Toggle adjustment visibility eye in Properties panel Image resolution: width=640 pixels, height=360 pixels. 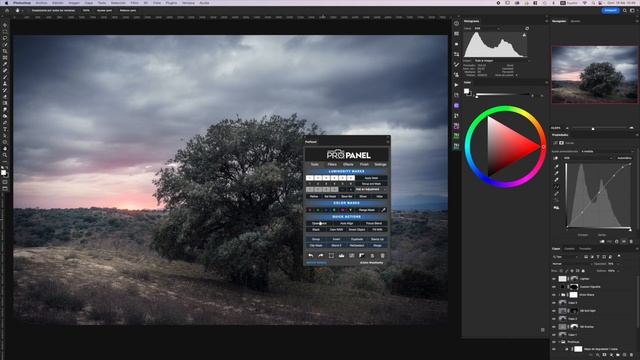pyautogui.click(x=624, y=242)
